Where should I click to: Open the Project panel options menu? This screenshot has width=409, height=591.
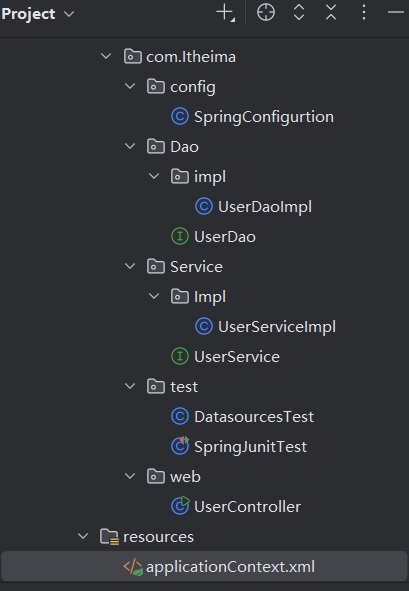tap(364, 12)
